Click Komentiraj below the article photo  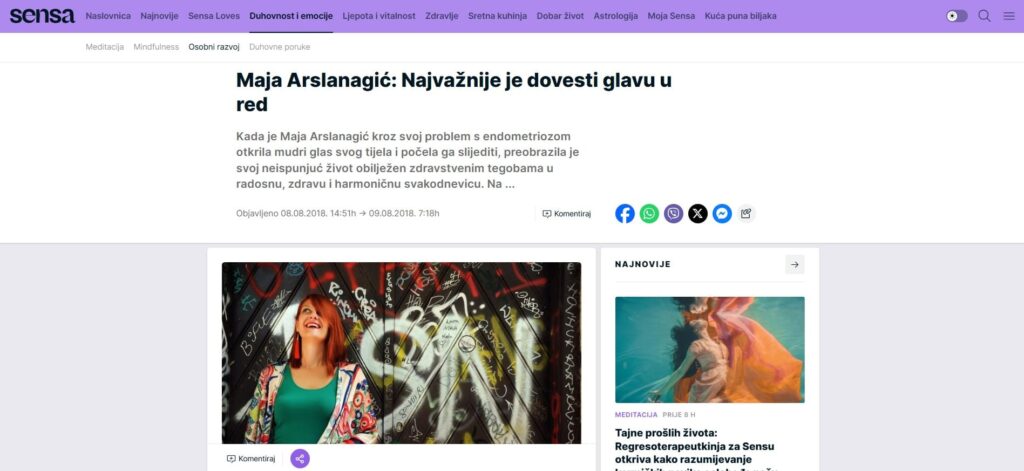(x=251, y=459)
